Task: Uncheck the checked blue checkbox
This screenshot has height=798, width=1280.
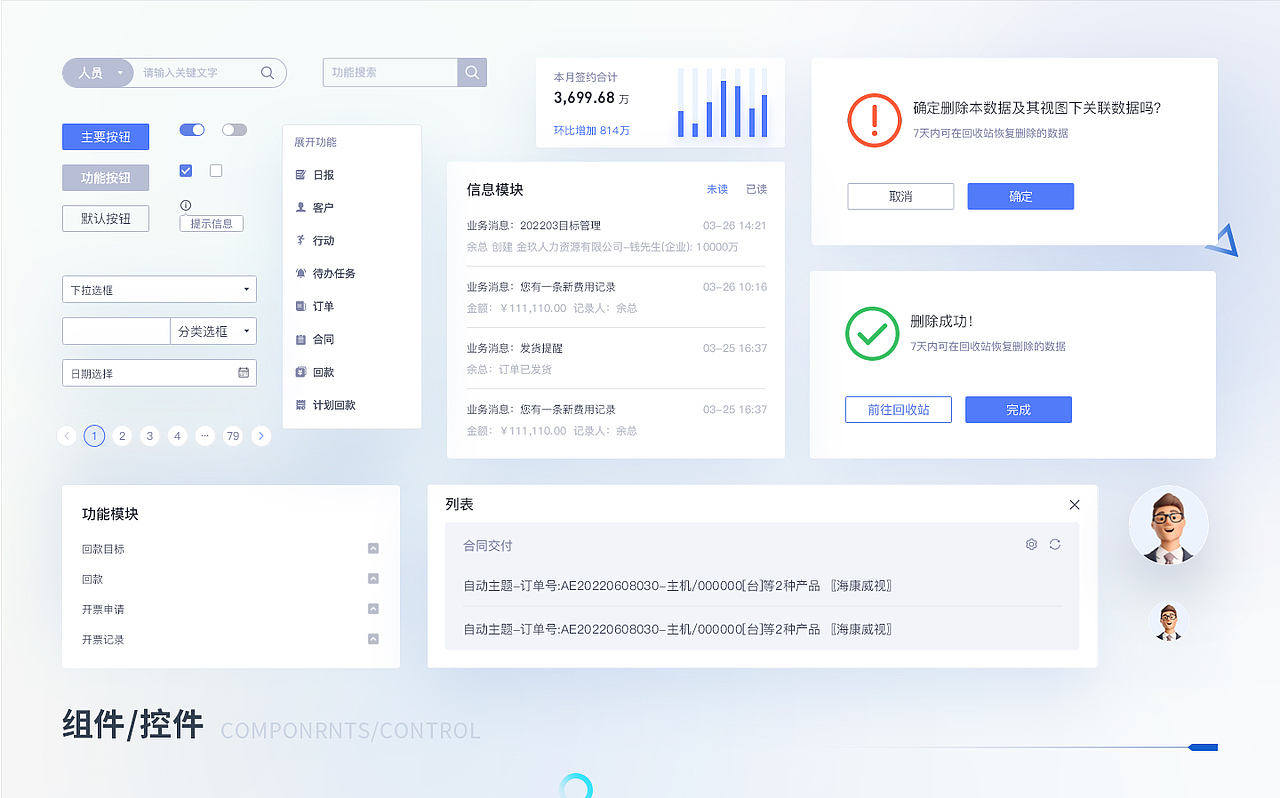Action: [185, 171]
